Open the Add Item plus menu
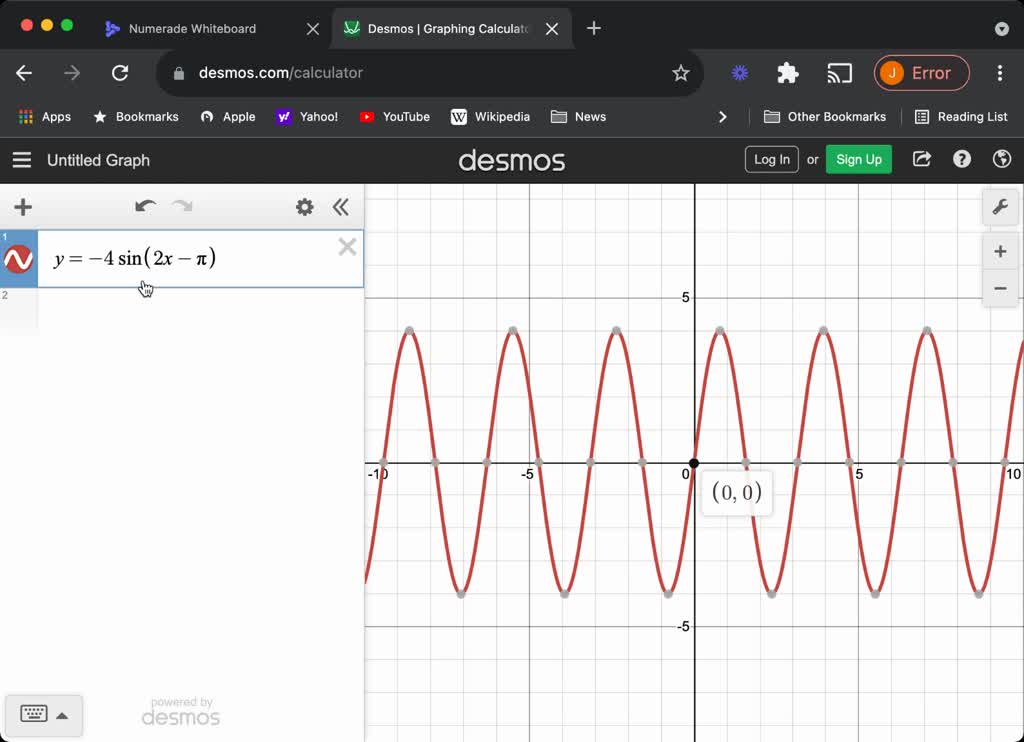 tap(22, 207)
